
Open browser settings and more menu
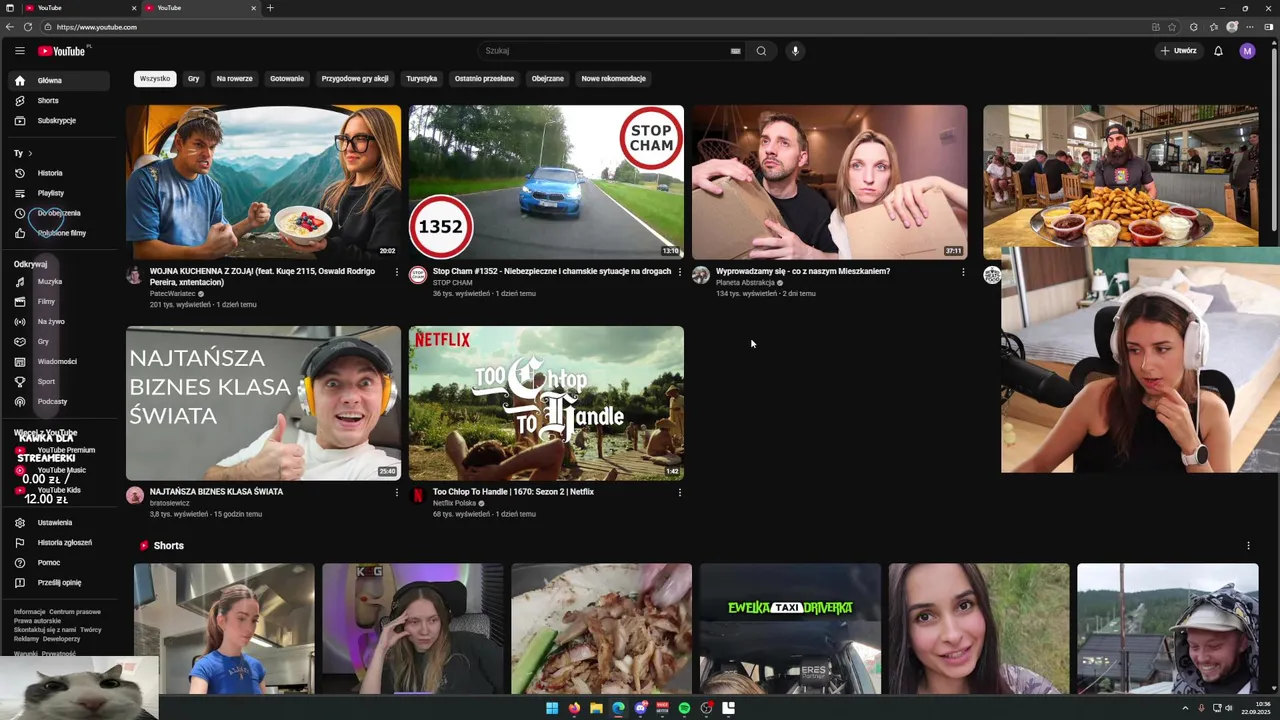click(1250, 27)
